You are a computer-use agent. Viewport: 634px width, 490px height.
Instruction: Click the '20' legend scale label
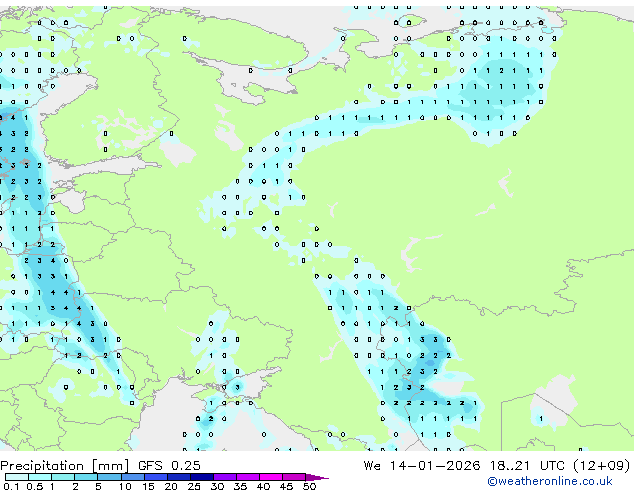[x=171, y=486]
